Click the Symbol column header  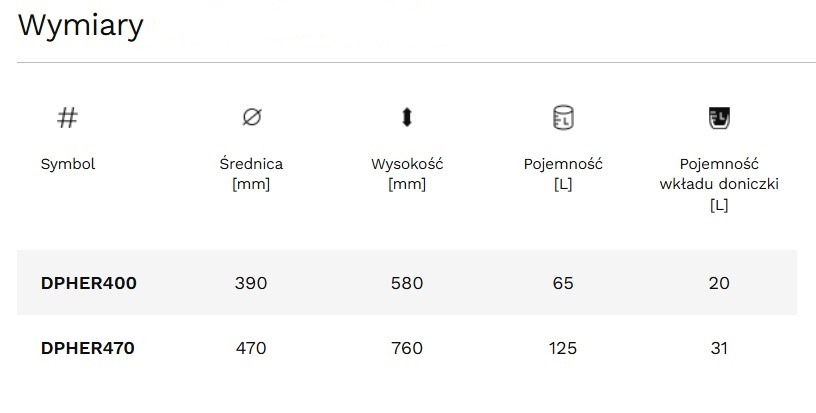68,164
